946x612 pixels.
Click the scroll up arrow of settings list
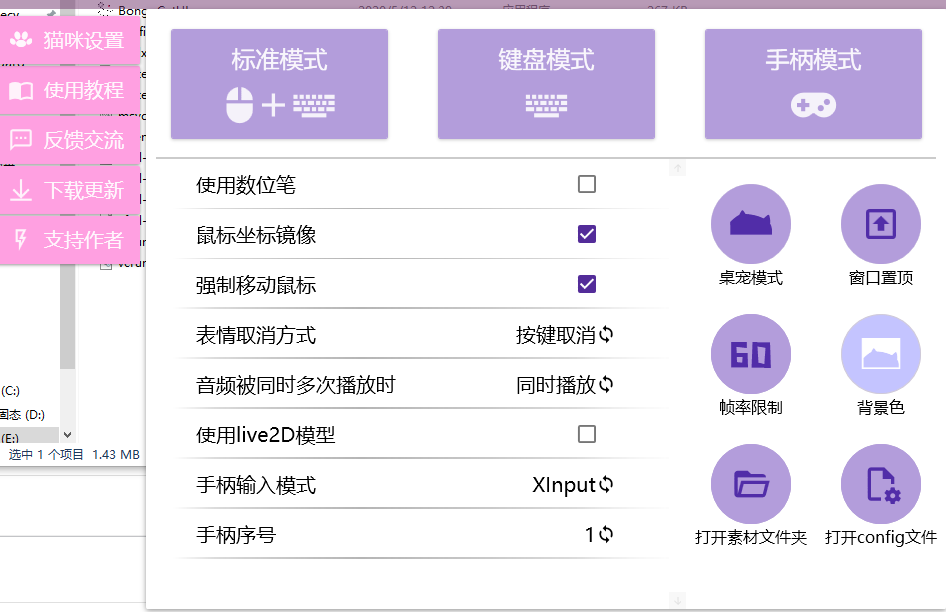pos(678,168)
